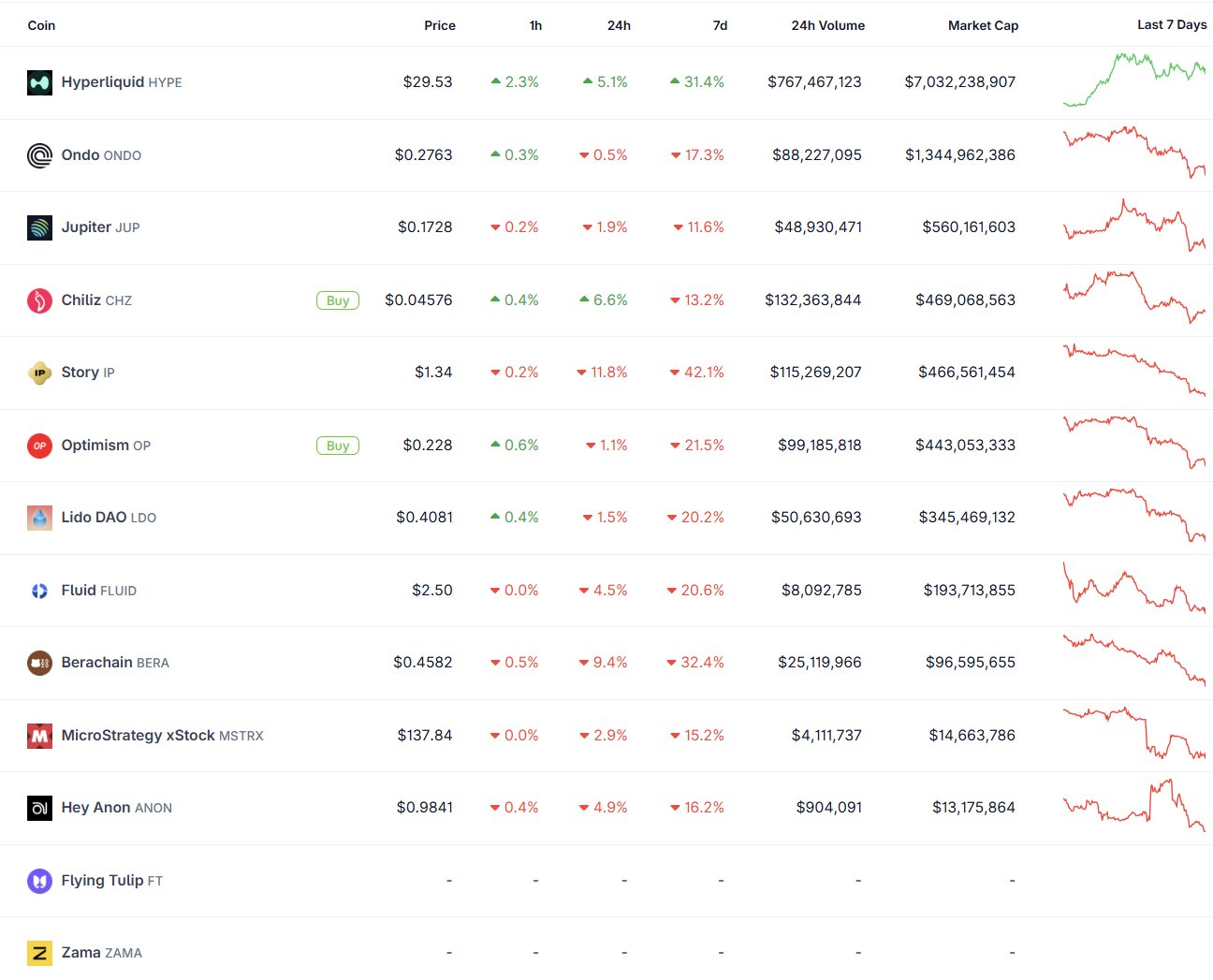Image resolution: width=1213 pixels, height=980 pixels.
Task: Open Hyperliquid's green 7-day sparkline chart
Action: click(x=1134, y=80)
